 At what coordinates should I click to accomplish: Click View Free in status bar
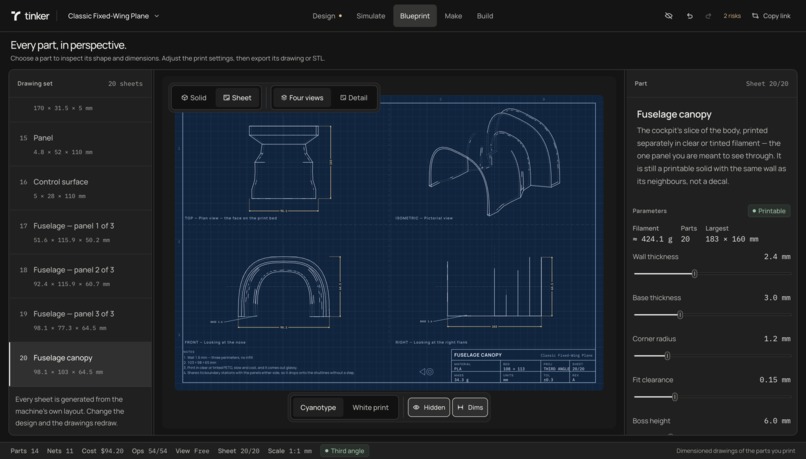[x=192, y=451]
